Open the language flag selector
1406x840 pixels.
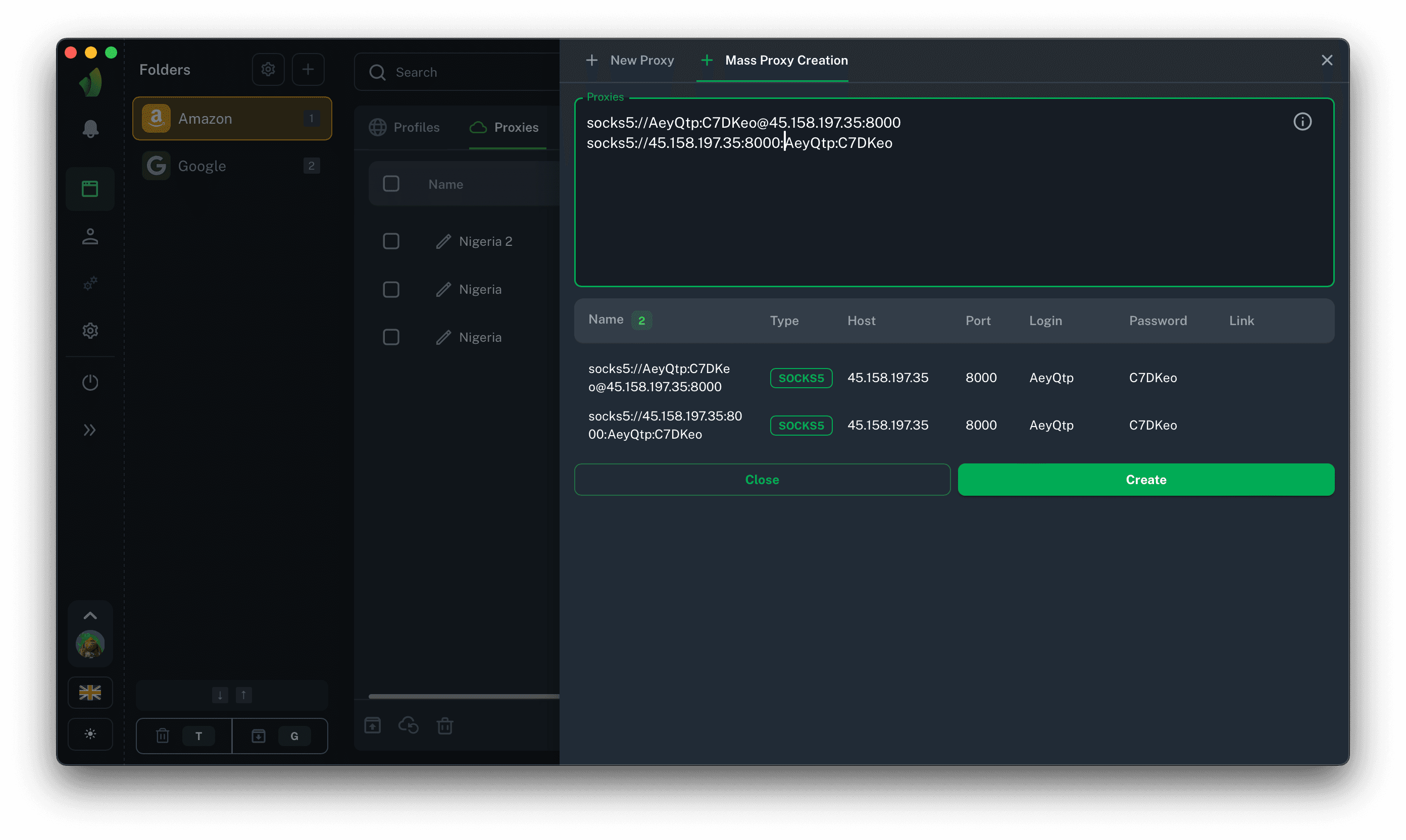point(90,692)
